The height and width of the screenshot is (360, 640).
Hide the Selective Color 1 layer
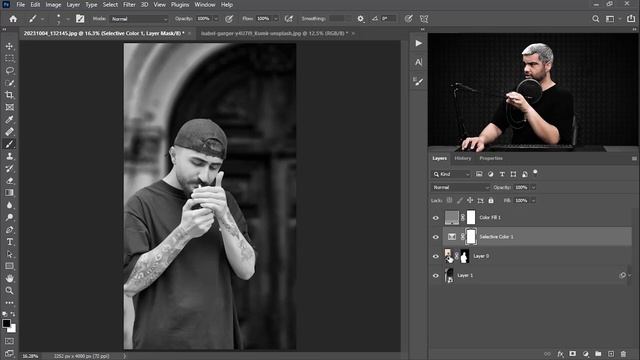coord(436,237)
